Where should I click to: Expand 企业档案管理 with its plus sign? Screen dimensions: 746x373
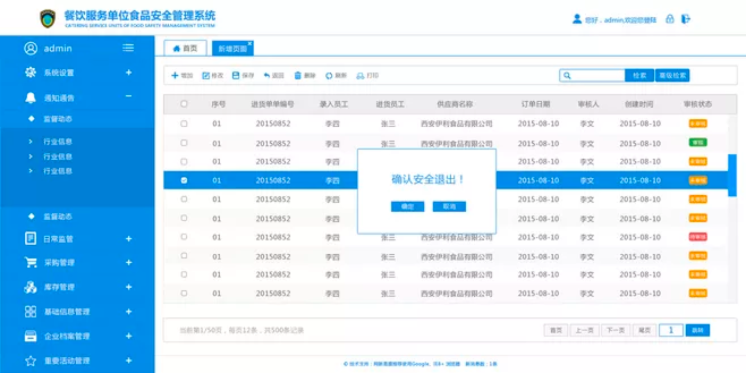click(x=128, y=336)
